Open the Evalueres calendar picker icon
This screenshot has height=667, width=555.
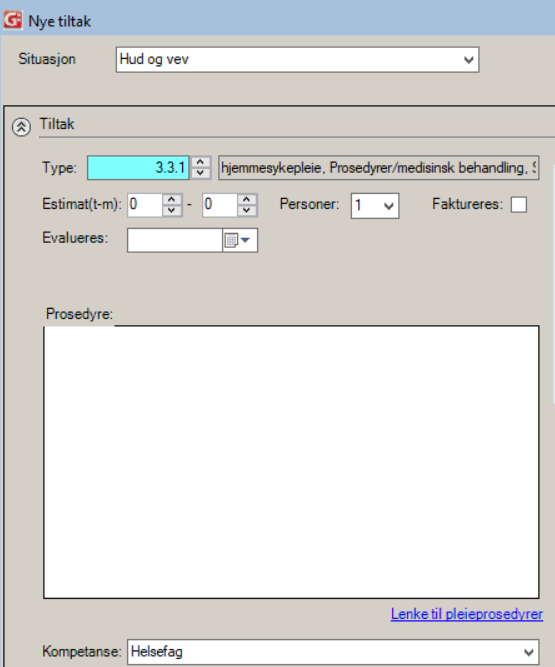pos(239,240)
